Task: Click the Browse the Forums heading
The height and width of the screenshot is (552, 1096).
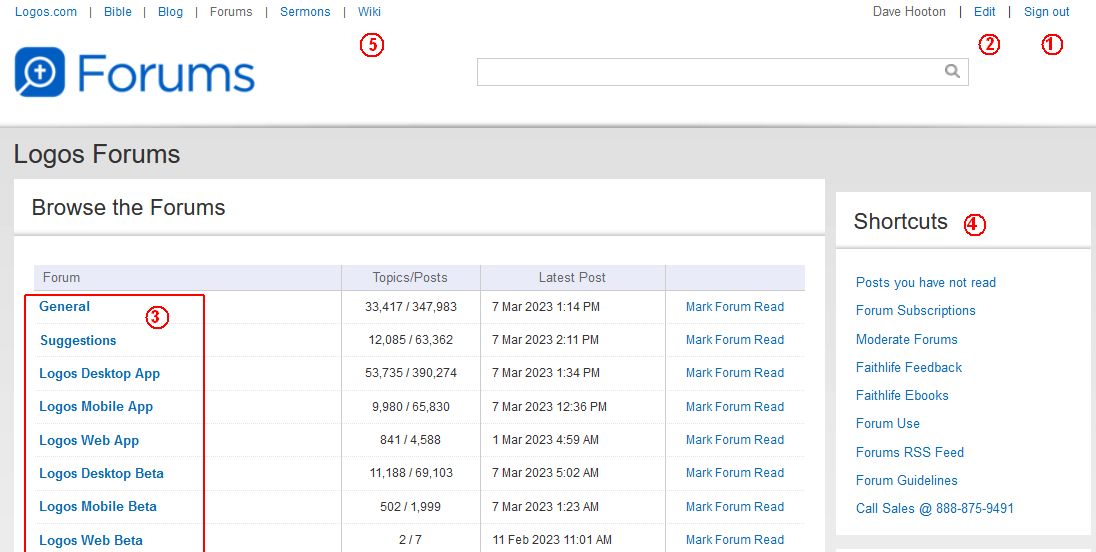Action: [x=129, y=208]
